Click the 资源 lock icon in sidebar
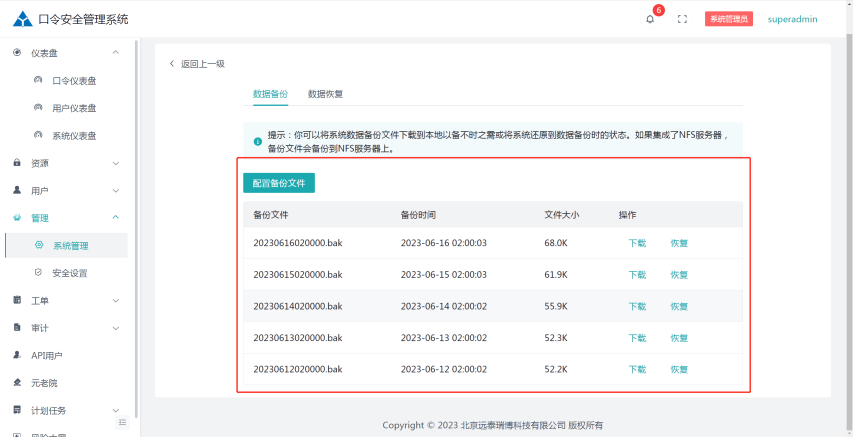Image resolution: width=853 pixels, height=437 pixels. (17, 163)
